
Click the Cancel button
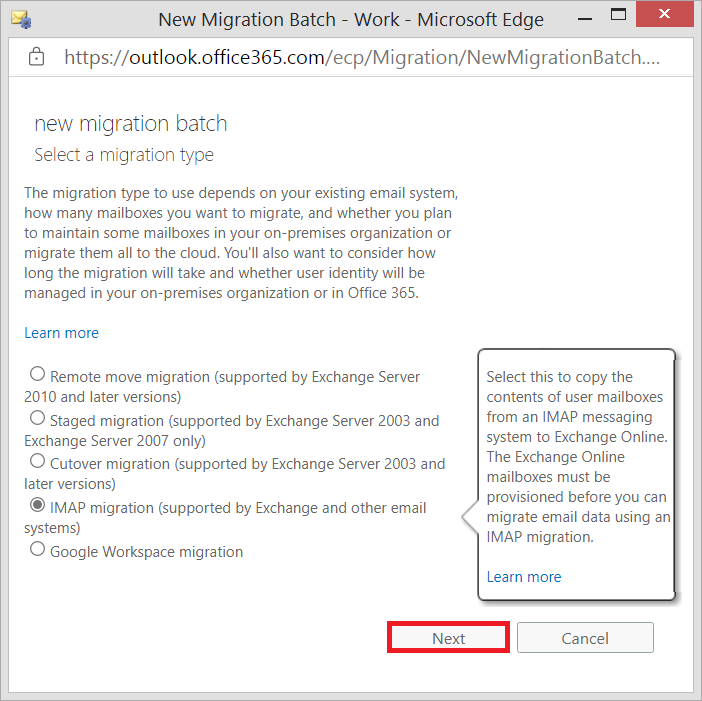coord(585,637)
